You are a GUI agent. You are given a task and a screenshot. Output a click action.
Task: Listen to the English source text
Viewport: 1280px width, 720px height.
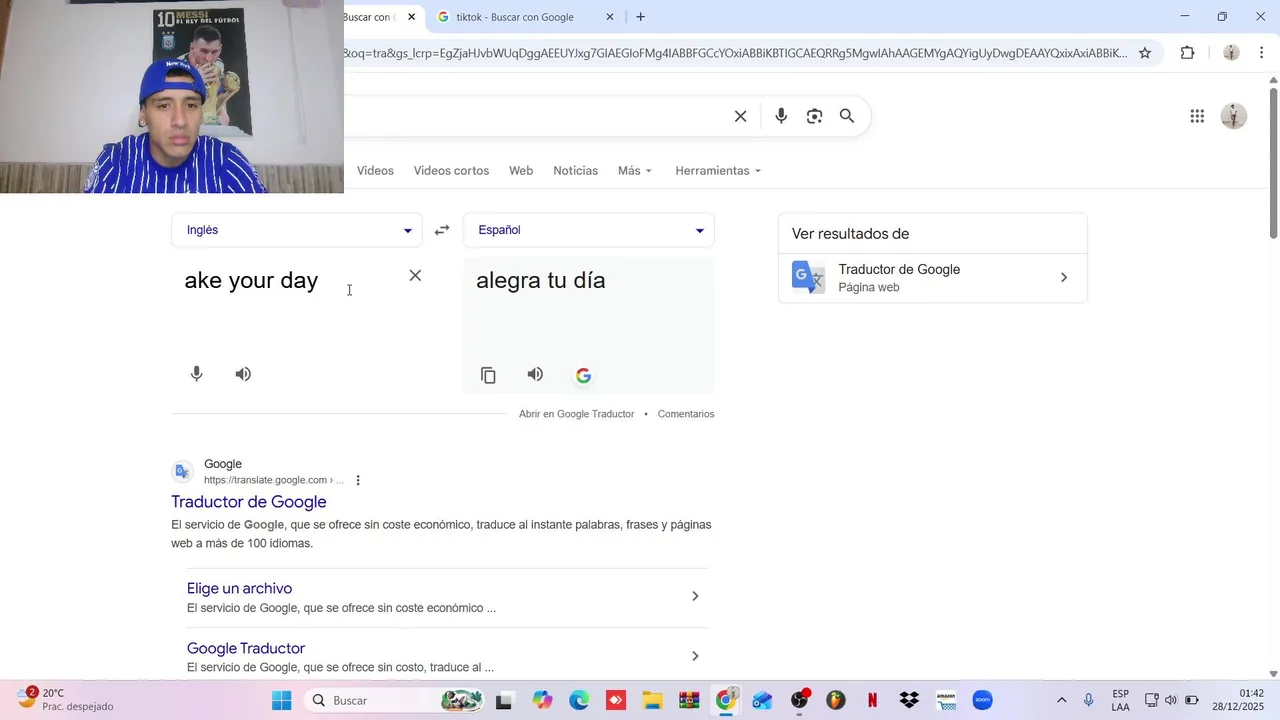[243, 374]
